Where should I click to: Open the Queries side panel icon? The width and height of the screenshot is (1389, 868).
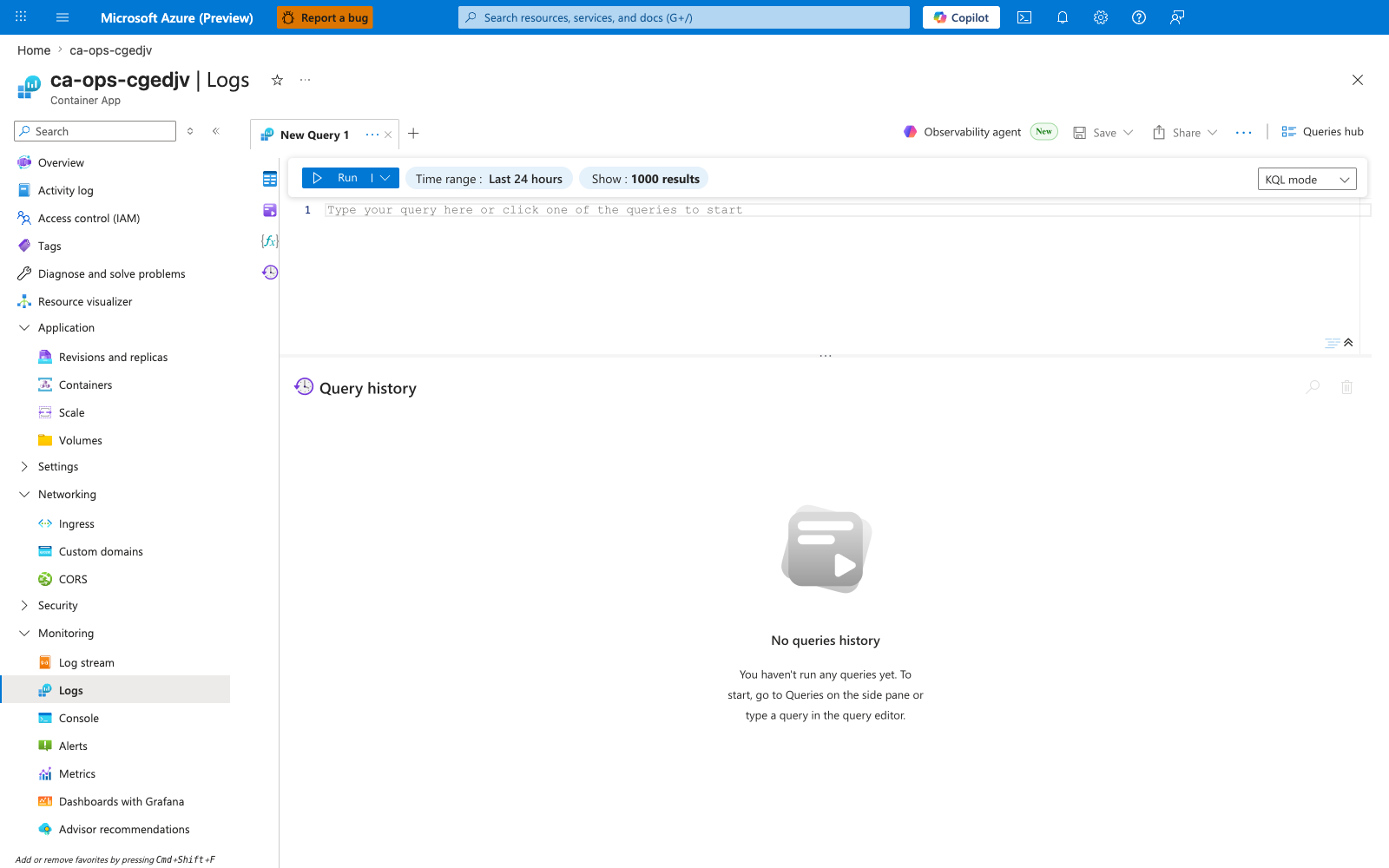tap(270, 210)
